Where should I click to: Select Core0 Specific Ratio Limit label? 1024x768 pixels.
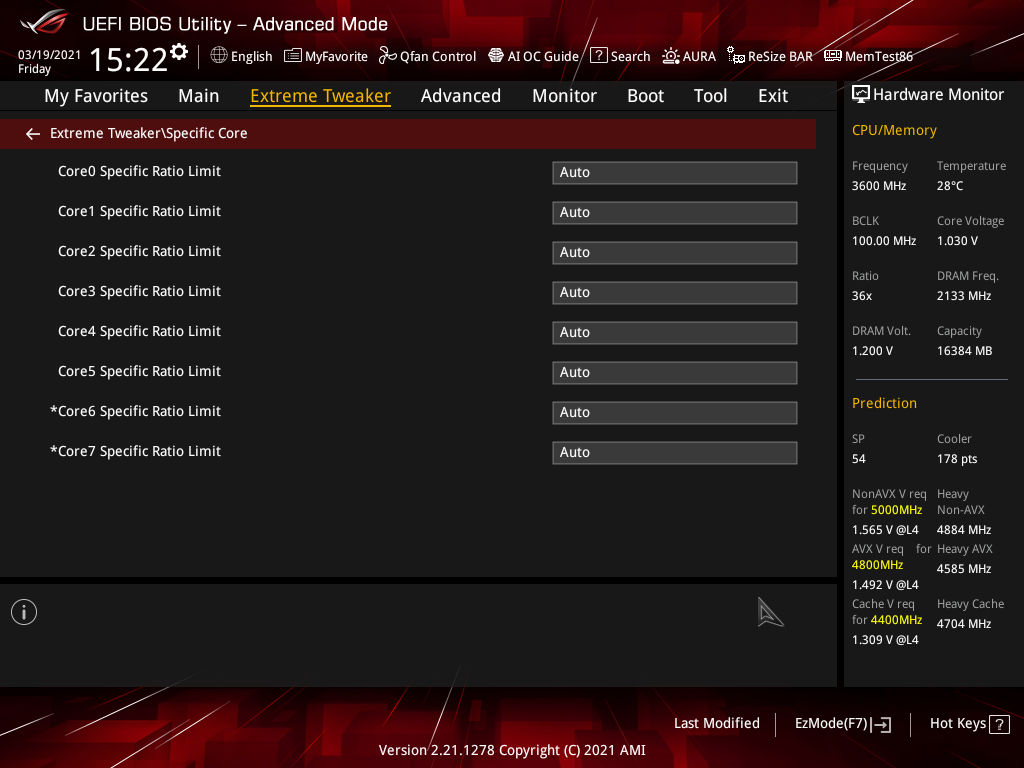[x=139, y=172]
